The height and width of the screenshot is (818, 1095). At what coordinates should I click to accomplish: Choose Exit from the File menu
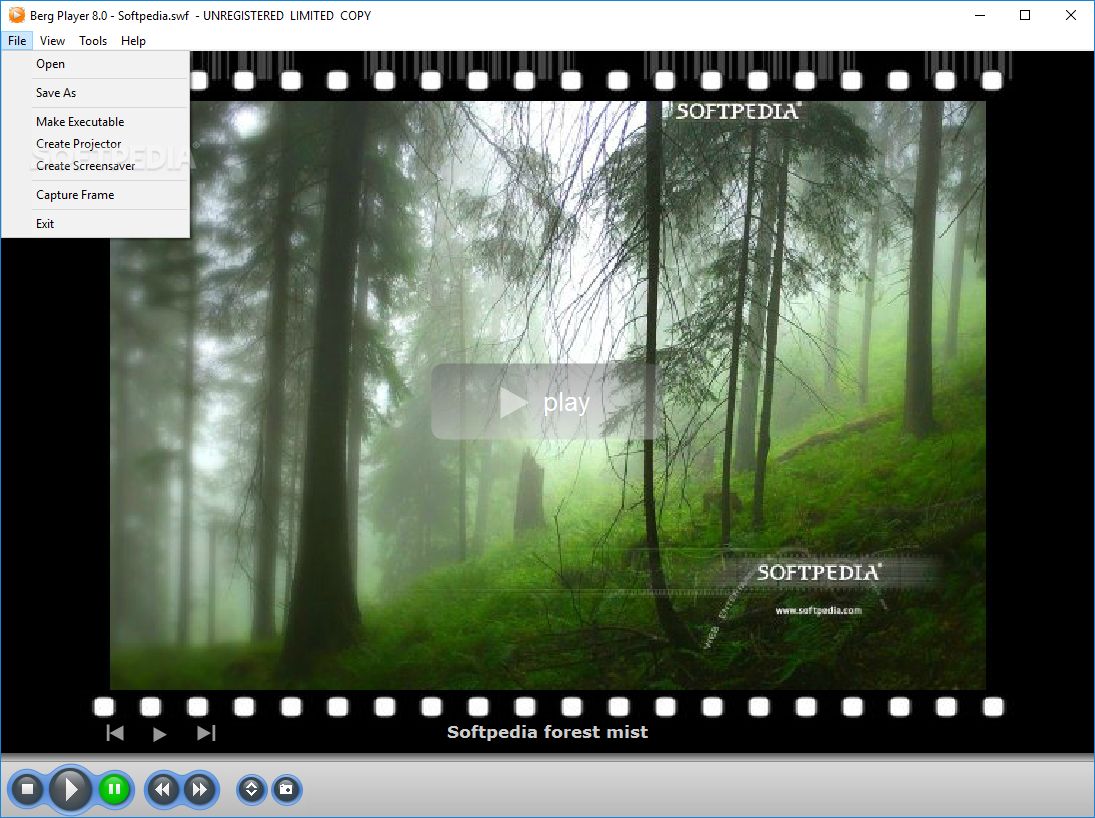pyautogui.click(x=96, y=224)
